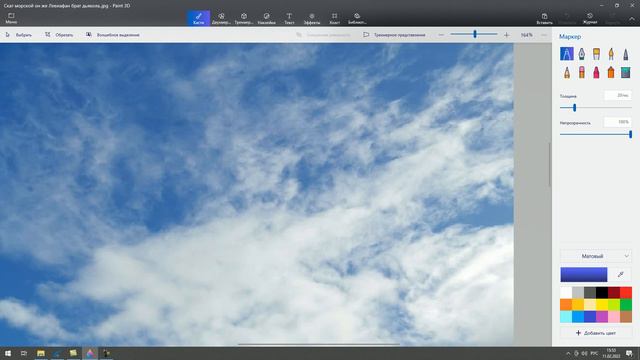Open the Canvas (Холст) tab
Screen dimensions: 640x360
click(334, 18)
